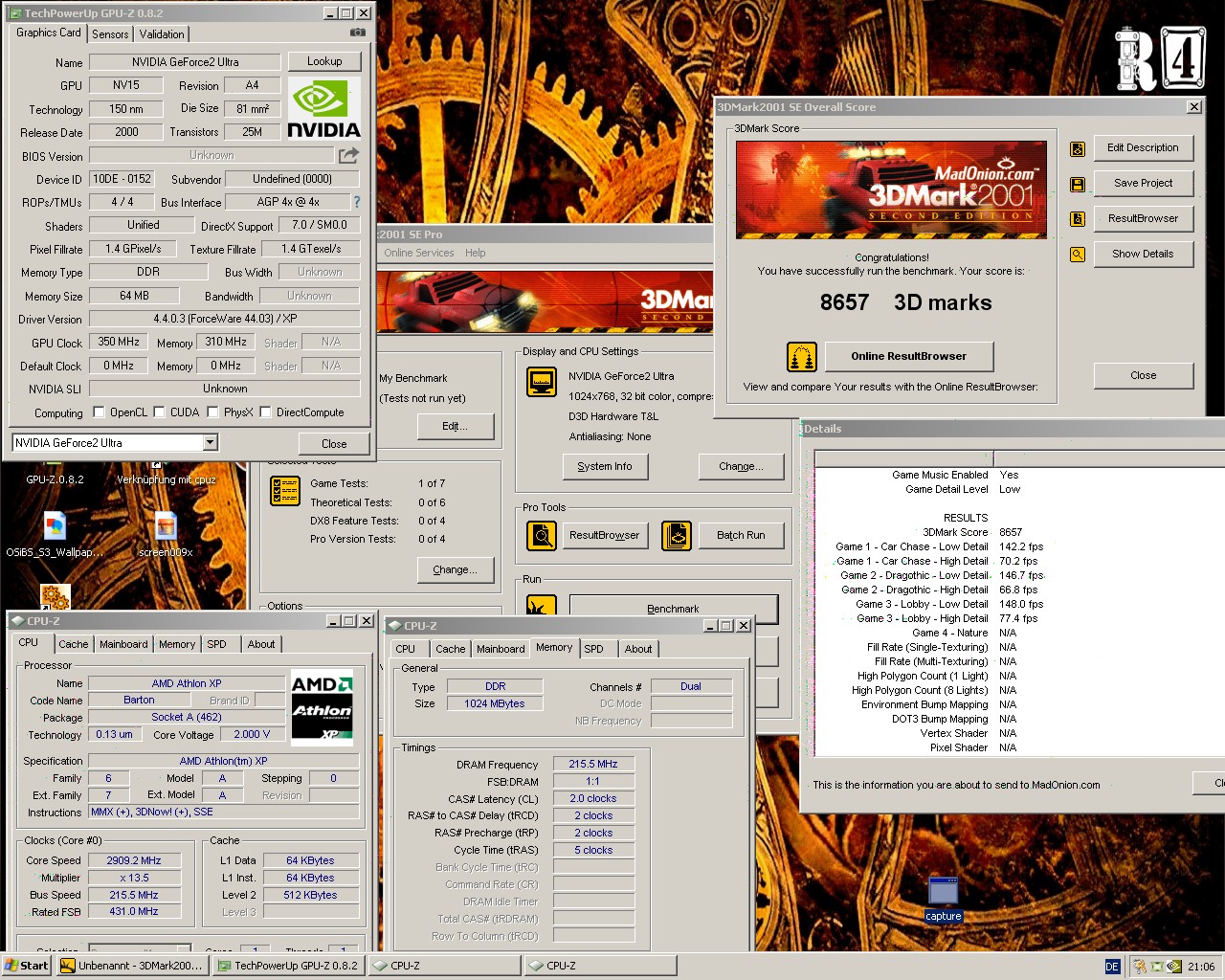Click the Game 3 - Lobby - High Detail row
The width and height of the screenshot is (1225, 980).
[938, 618]
